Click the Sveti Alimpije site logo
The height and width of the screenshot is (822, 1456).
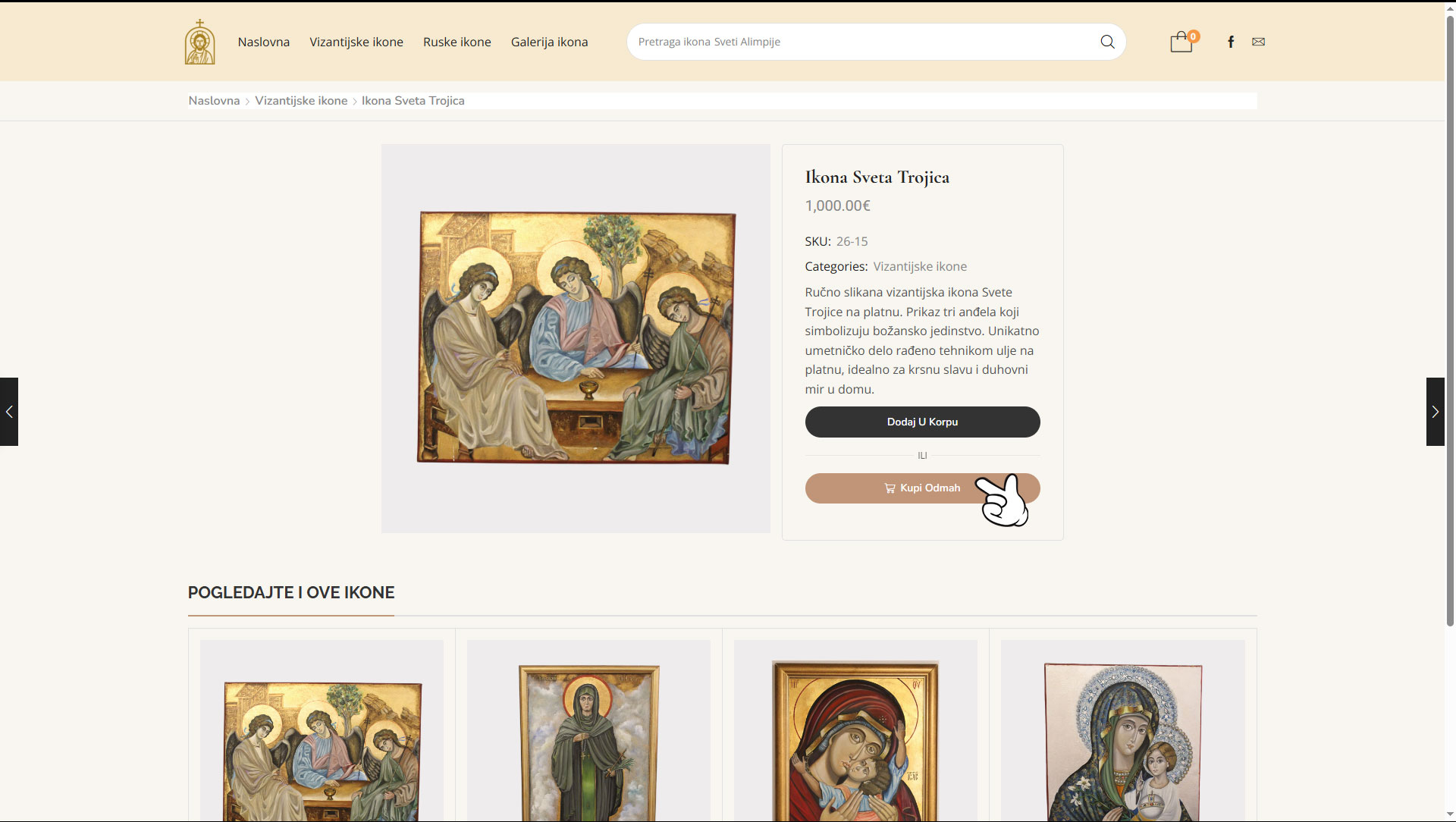click(199, 42)
